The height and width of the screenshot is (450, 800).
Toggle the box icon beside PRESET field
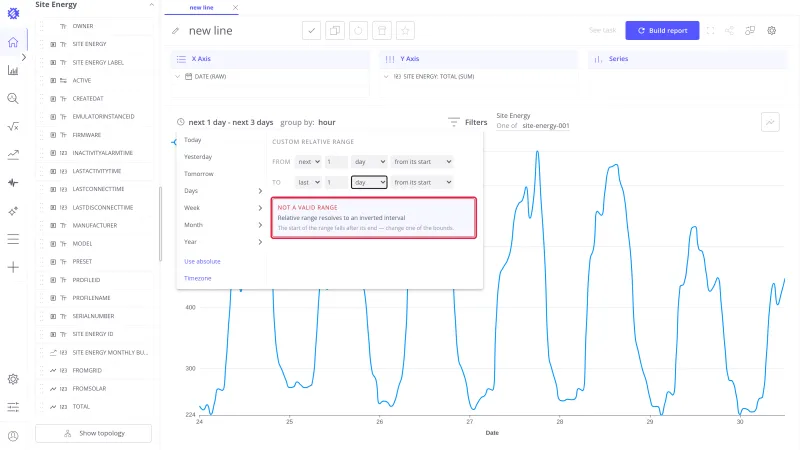pos(53,262)
